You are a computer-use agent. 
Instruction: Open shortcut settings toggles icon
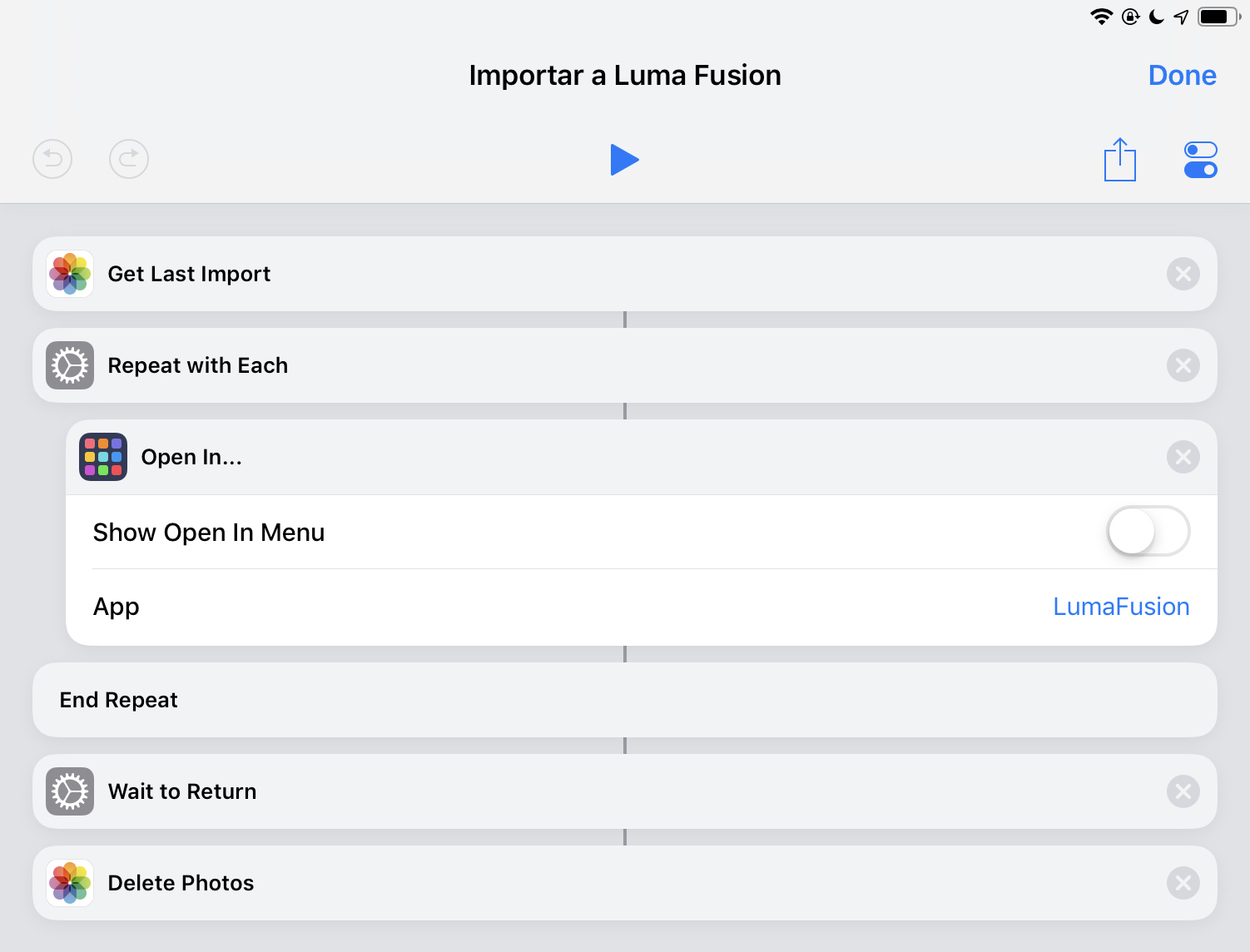[x=1200, y=160]
